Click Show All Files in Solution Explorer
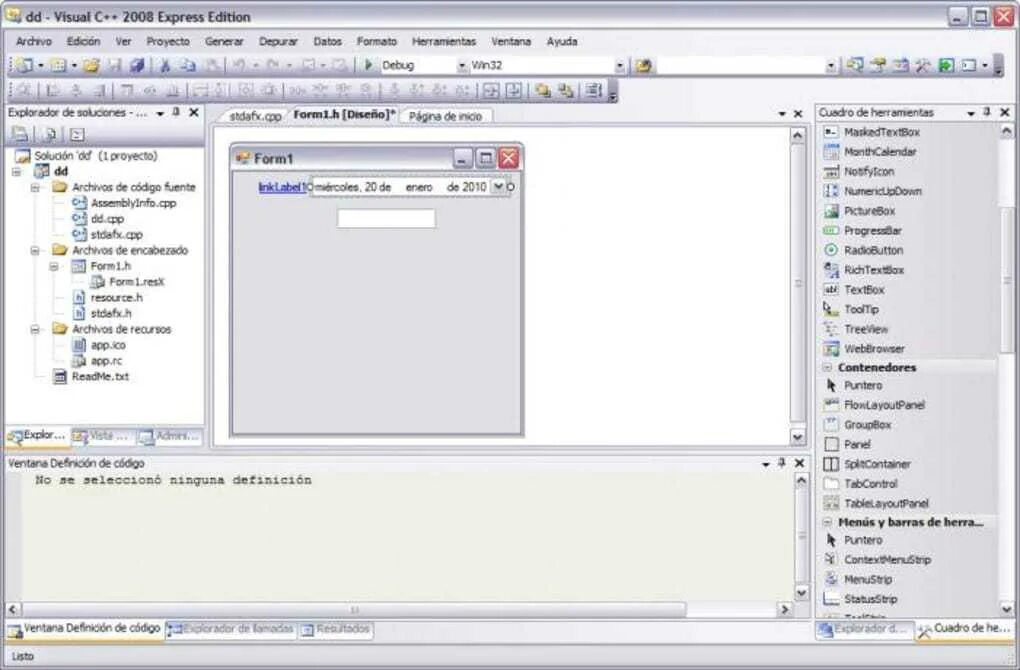Image resolution: width=1020 pixels, height=670 pixels. [49, 135]
